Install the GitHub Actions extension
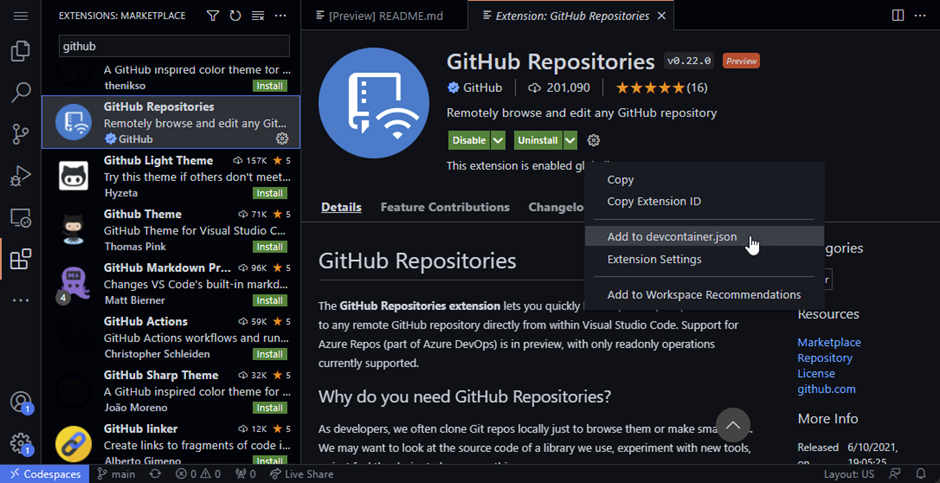This screenshot has width=940, height=483. [270, 354]
